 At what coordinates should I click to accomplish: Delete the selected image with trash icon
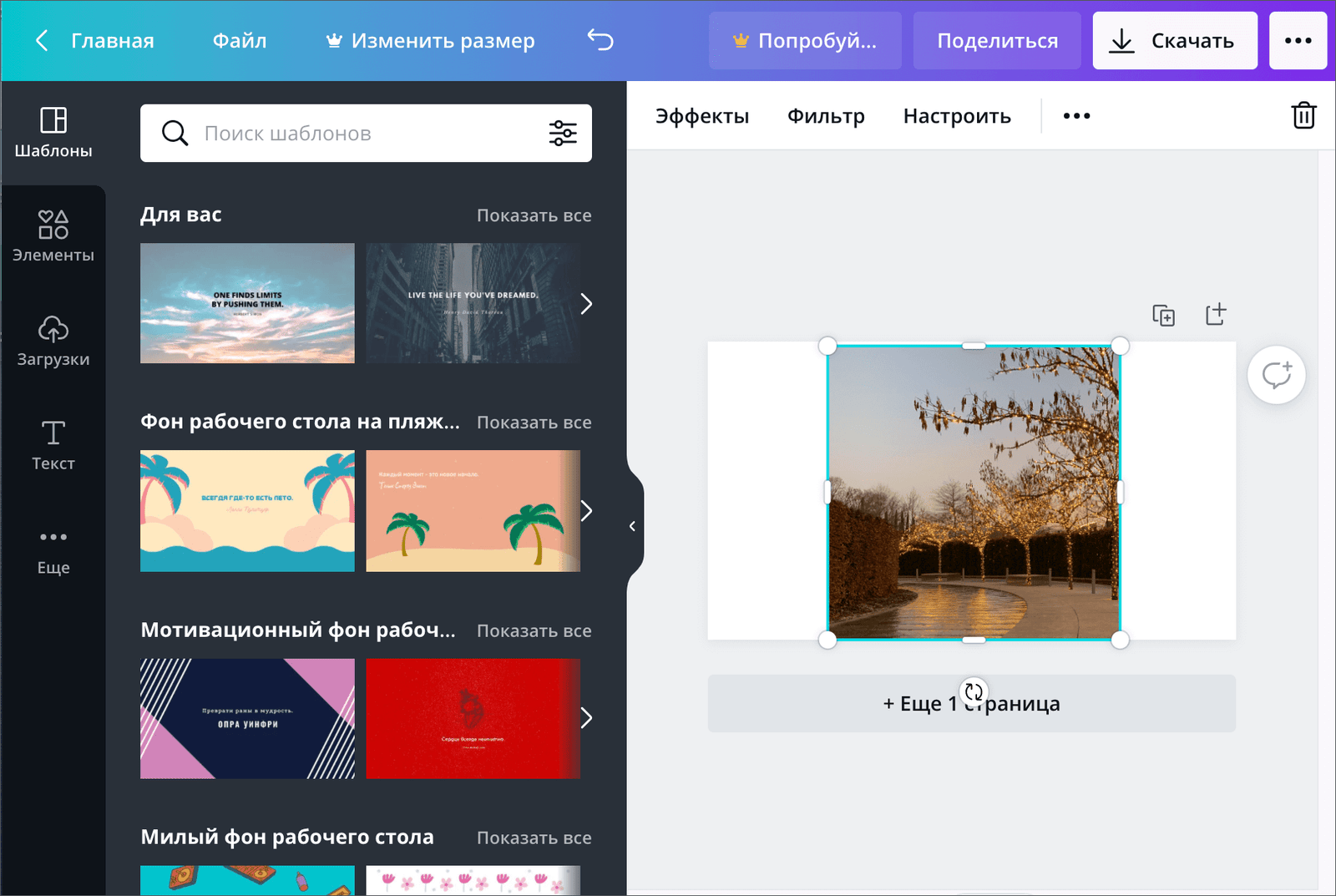1303,115
